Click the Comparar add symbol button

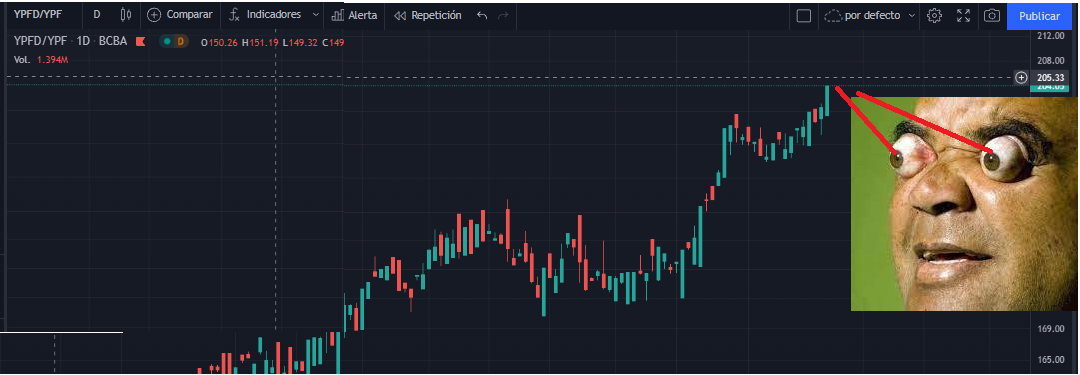click(180, 14)
